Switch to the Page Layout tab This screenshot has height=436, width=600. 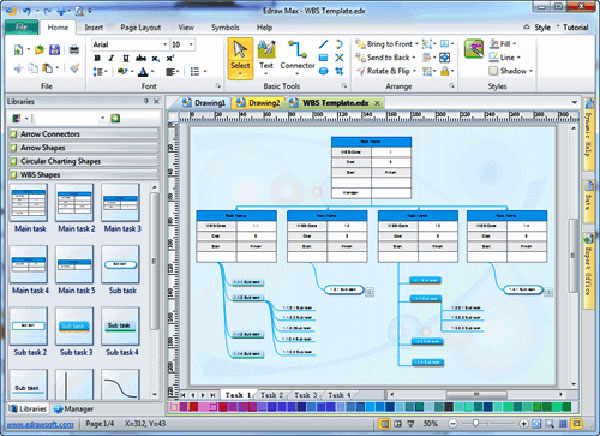pos(141,27)
